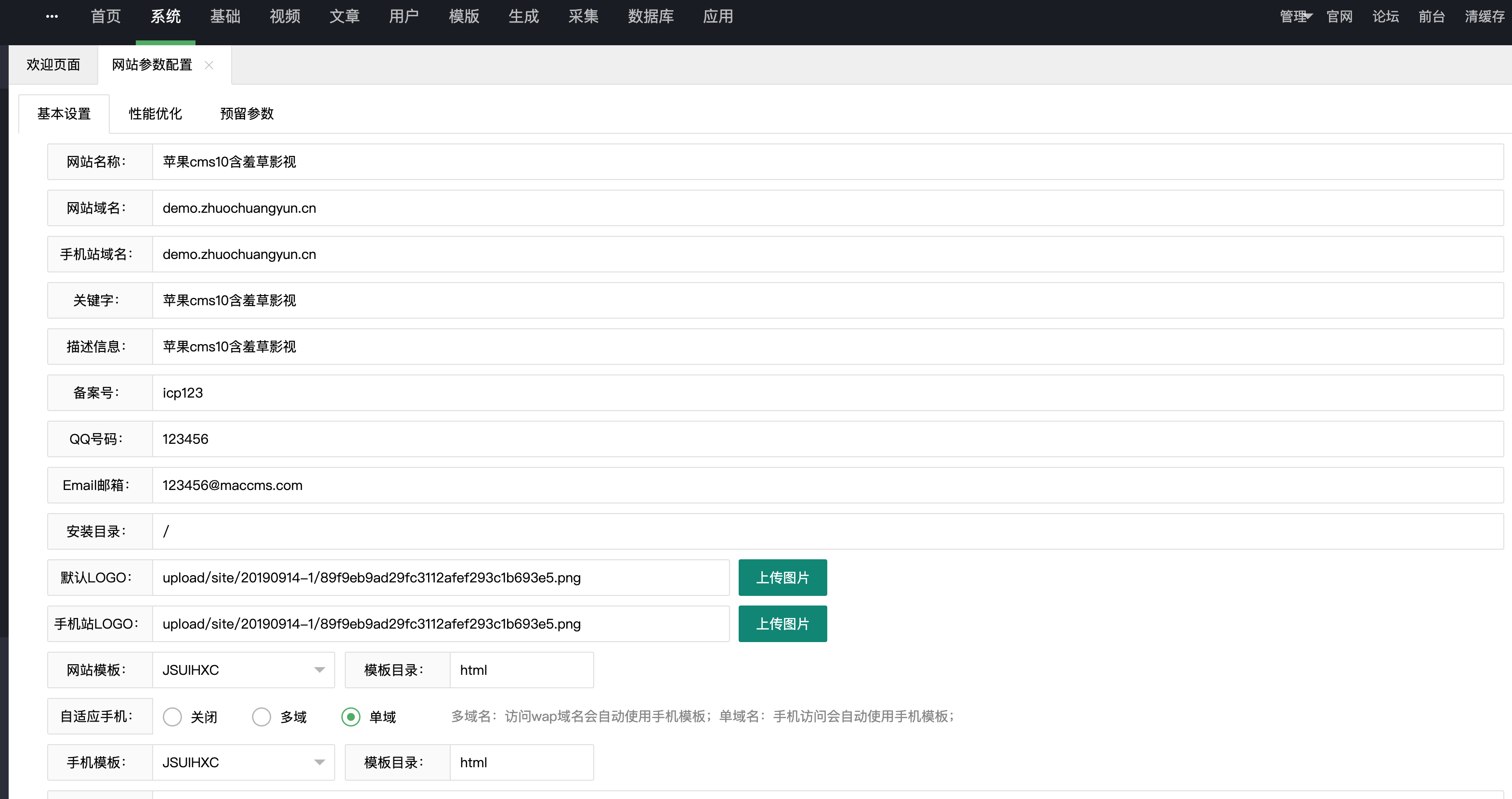Switch to the 欢迎页面 tab

pyautogui.click(x=53, y=64)
